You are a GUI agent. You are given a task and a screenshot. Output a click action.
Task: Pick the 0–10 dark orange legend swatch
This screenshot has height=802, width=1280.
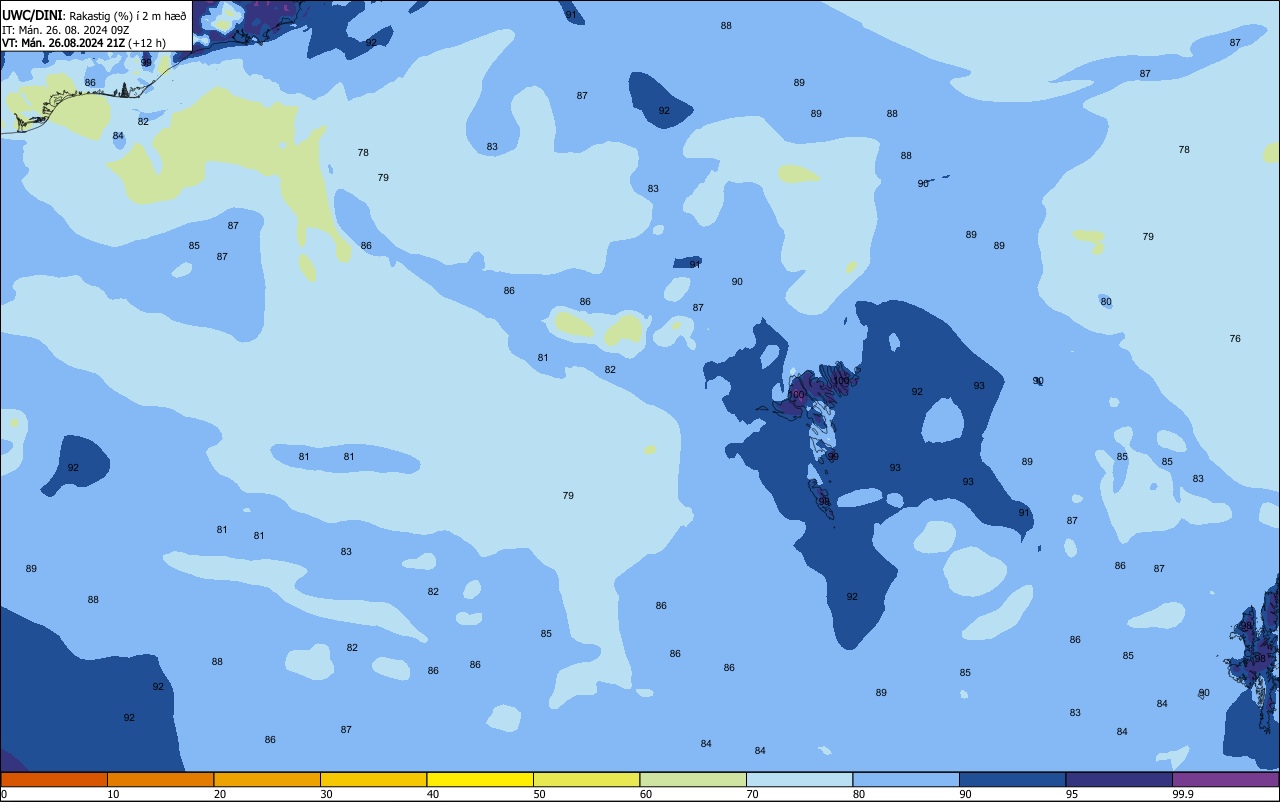54,779
